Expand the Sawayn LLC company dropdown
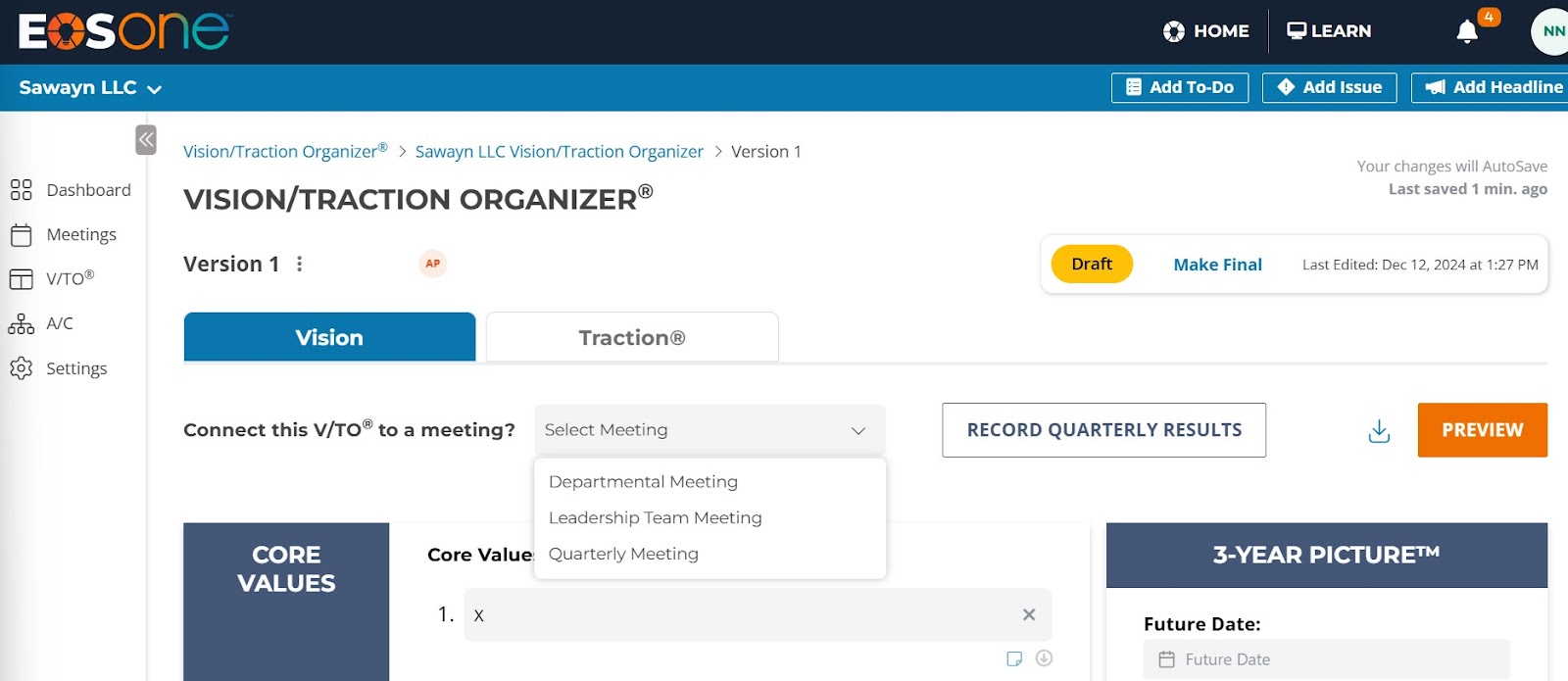1568x681 pixels. pyautogui.click(x=90, y=88)
